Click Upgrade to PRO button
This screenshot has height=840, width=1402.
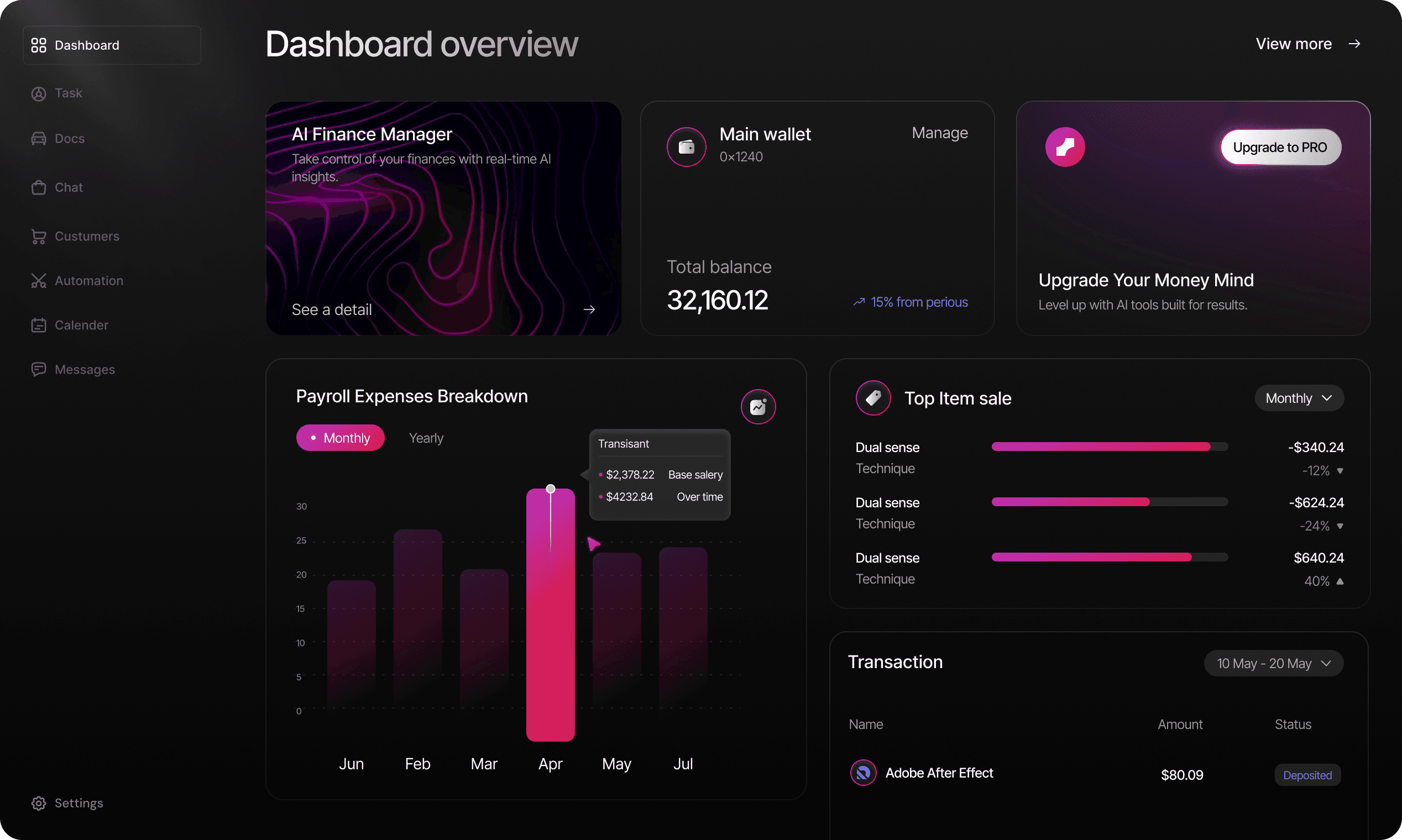point(1280,146)
